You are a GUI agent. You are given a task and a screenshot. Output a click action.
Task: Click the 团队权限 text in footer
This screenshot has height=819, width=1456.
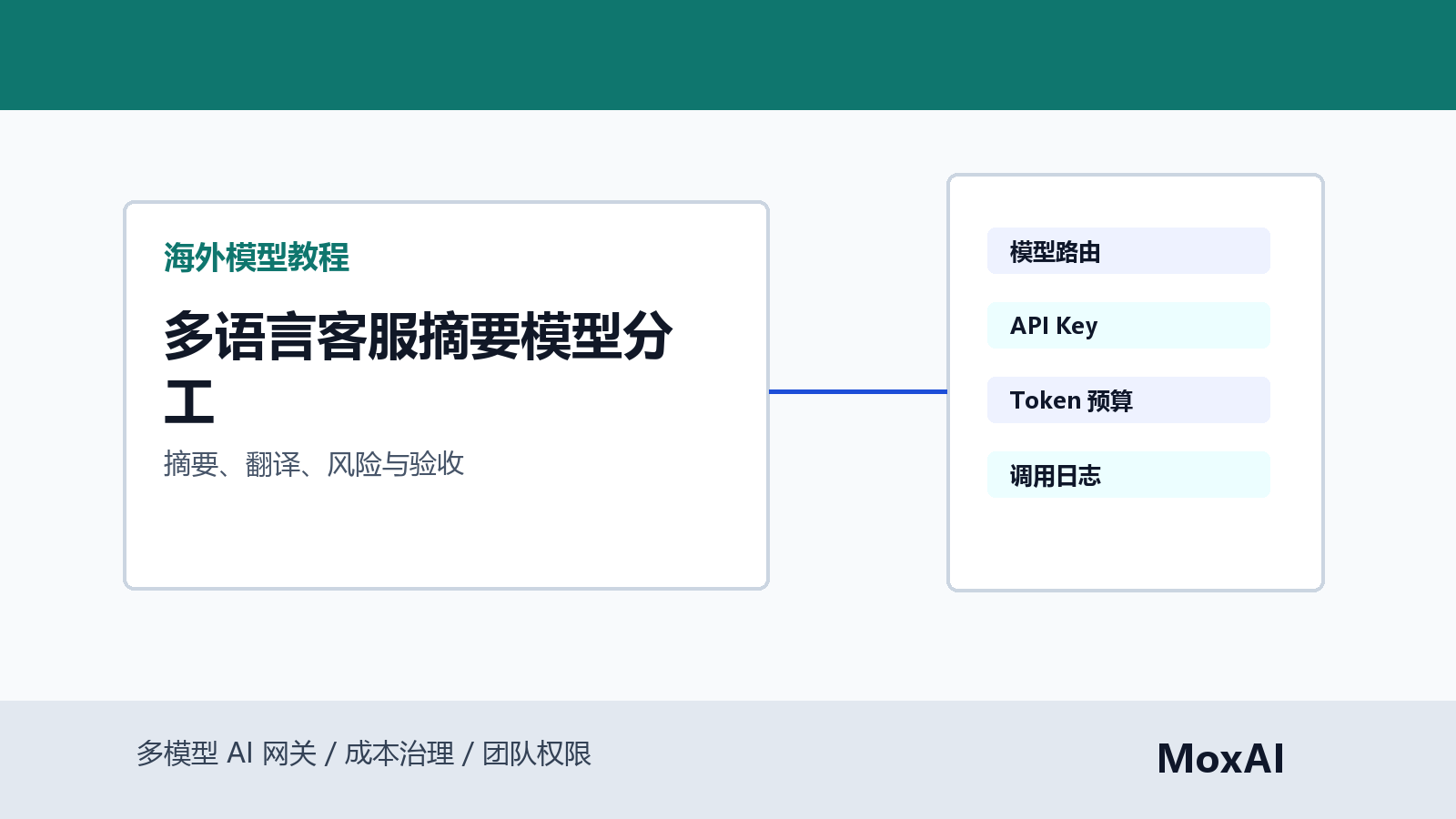pos(537,753)
